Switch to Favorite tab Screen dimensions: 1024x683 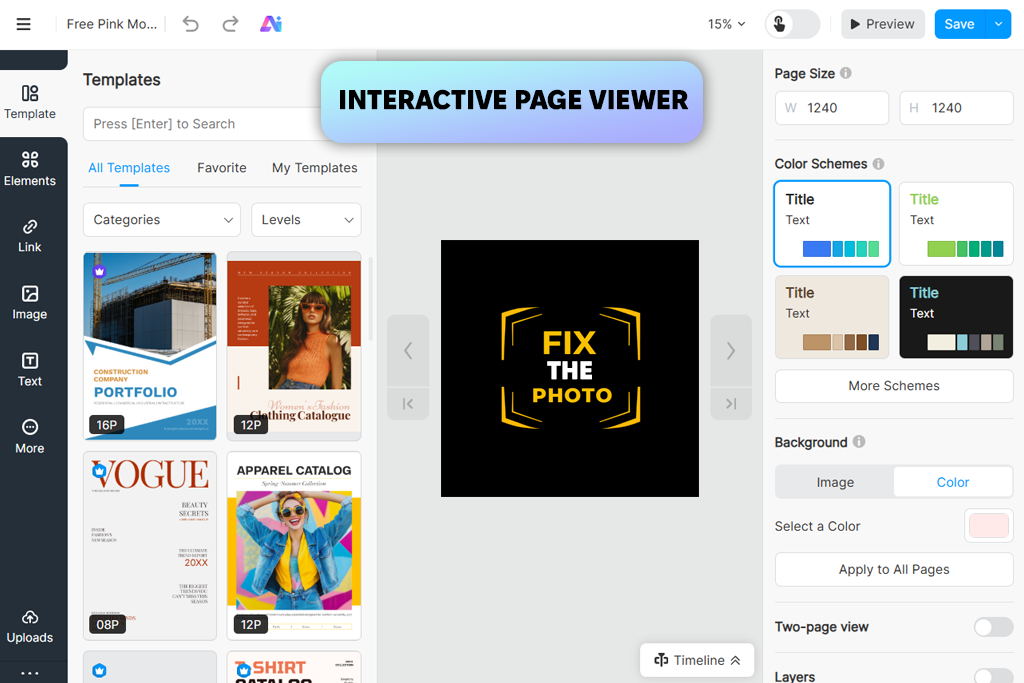click(x=222, y=168)
